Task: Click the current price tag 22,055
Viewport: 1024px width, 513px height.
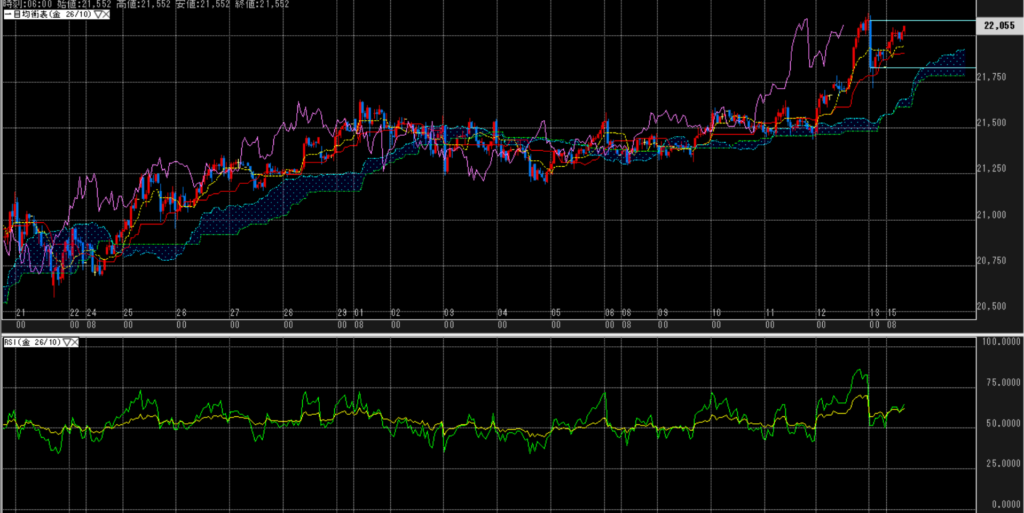Action: (x=999, y=27)
